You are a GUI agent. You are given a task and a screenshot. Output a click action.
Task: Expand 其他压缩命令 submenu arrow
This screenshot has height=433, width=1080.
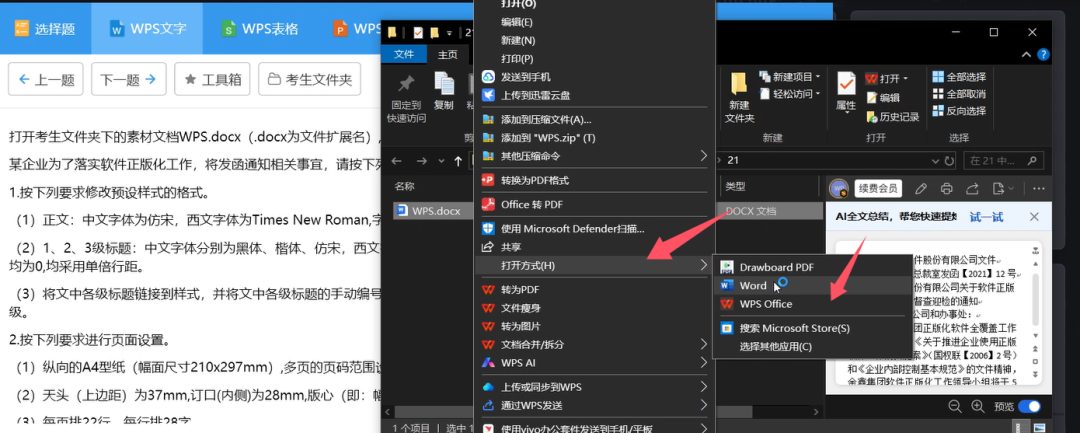(703, 156)
